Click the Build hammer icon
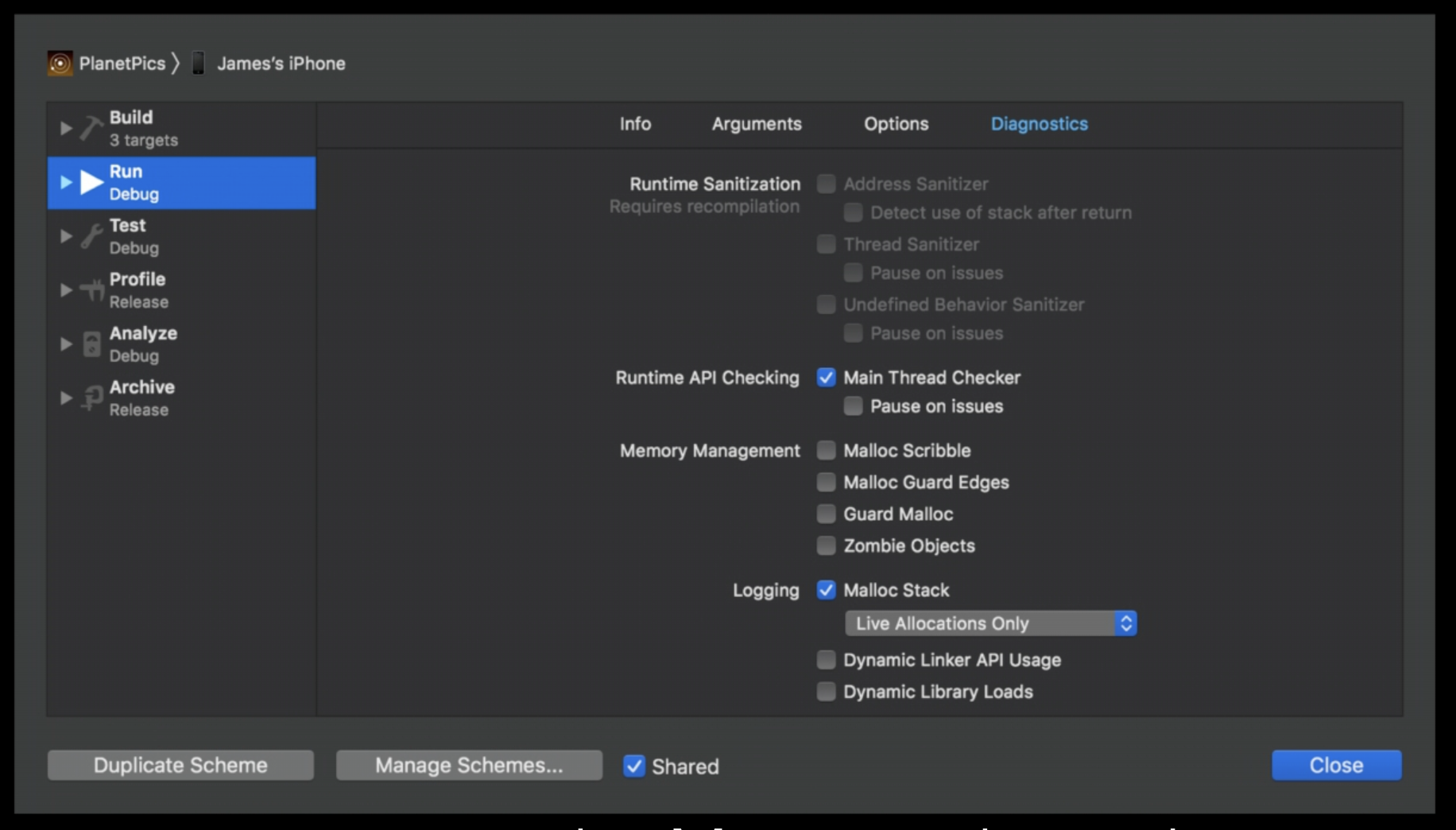Viewport: 1456px width, 830px height. point(91,128)
